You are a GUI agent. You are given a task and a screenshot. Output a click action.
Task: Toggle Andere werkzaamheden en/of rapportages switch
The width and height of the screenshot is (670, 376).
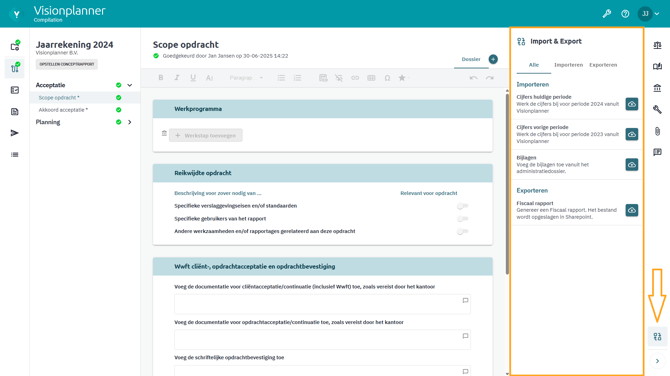[462, 232]
